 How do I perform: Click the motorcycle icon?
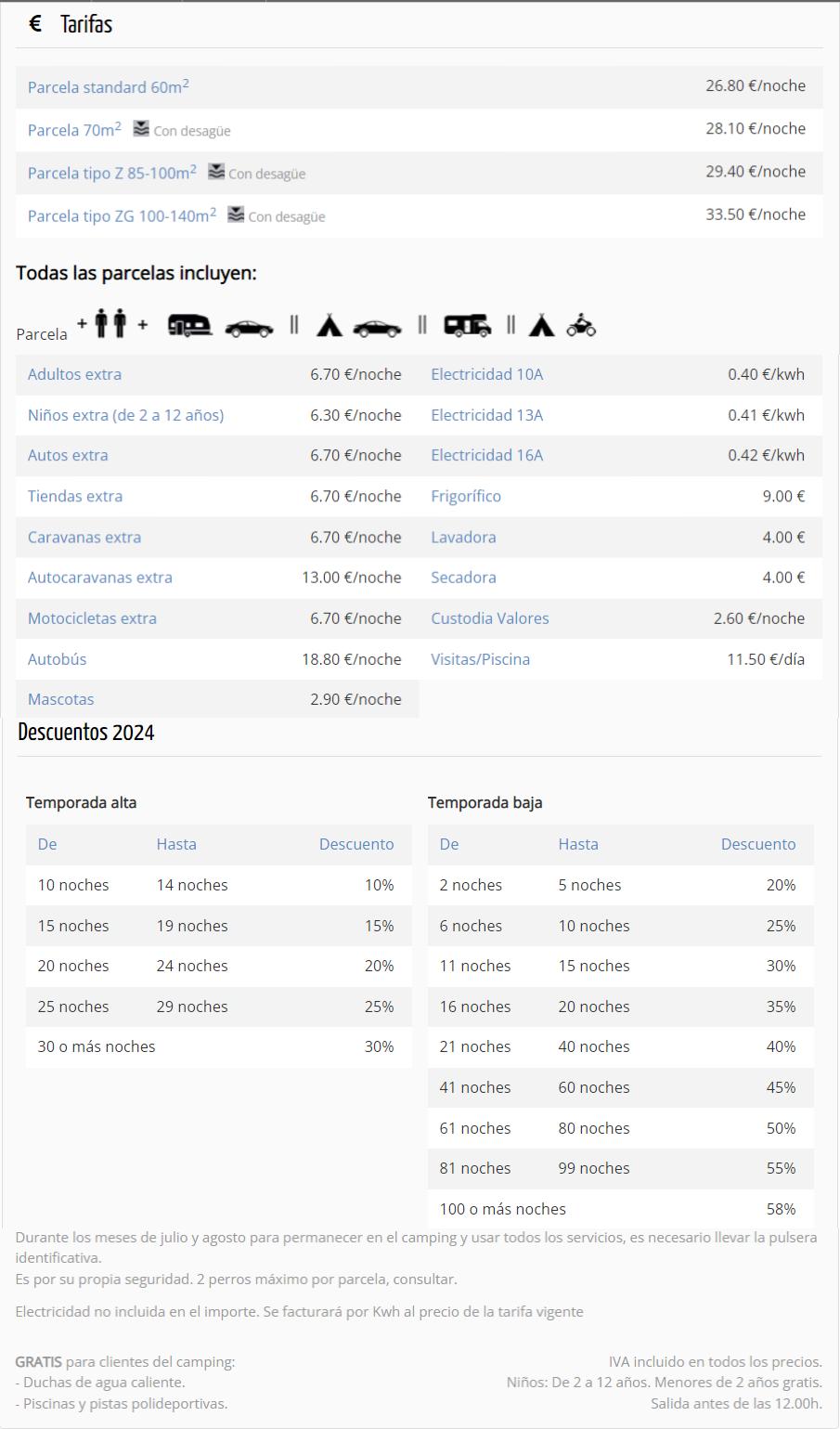581,325
